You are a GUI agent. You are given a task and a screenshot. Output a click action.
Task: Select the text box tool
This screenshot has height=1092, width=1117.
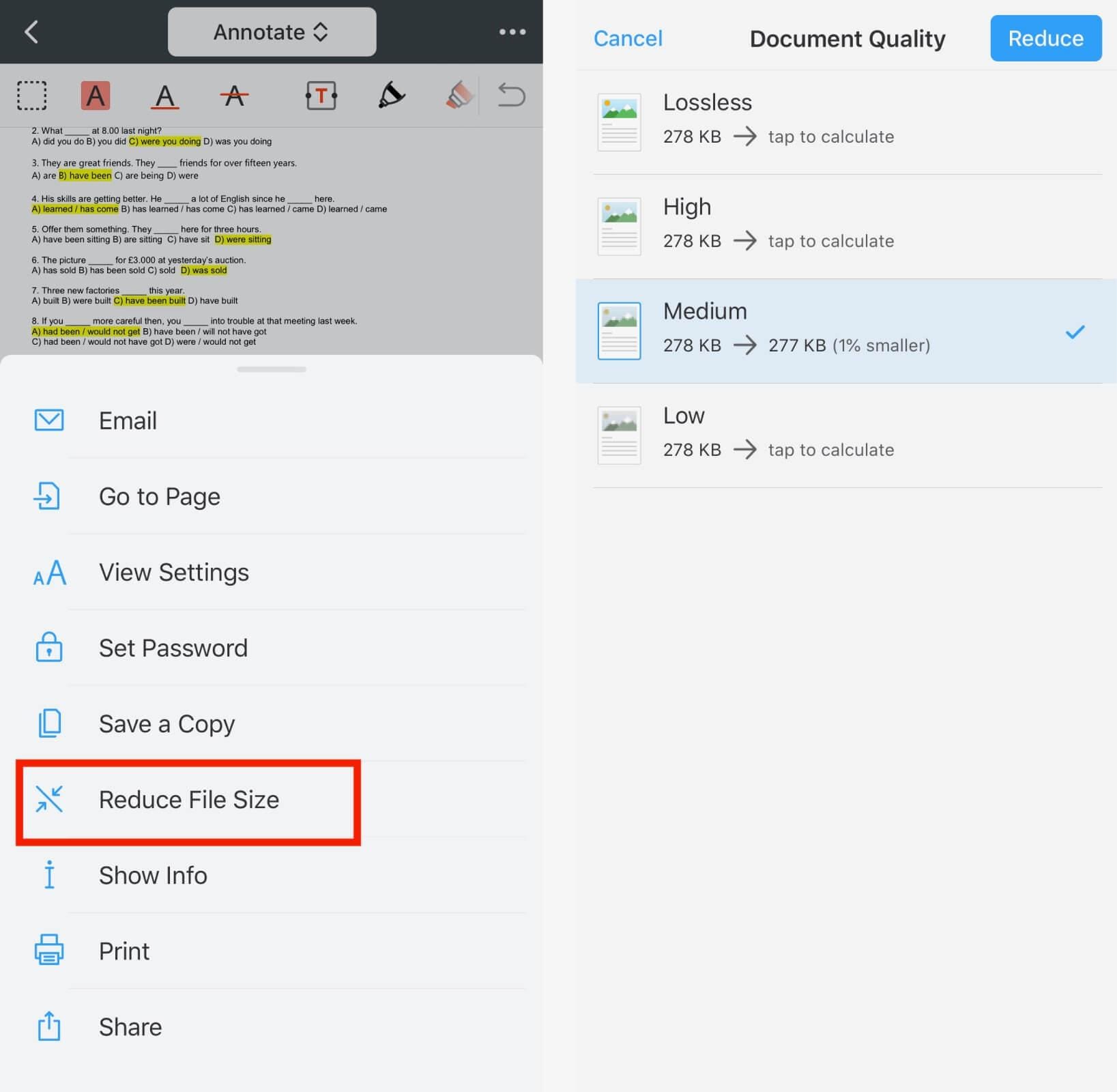click(321, 96)
